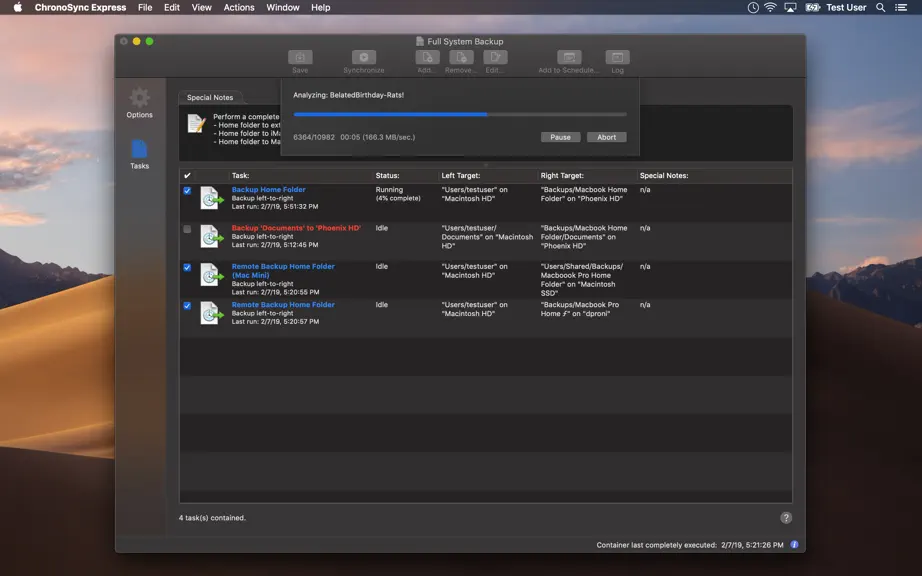Uncheck the Backup Home Folder task checkbox
922x576 pixels.
[187, 190]
